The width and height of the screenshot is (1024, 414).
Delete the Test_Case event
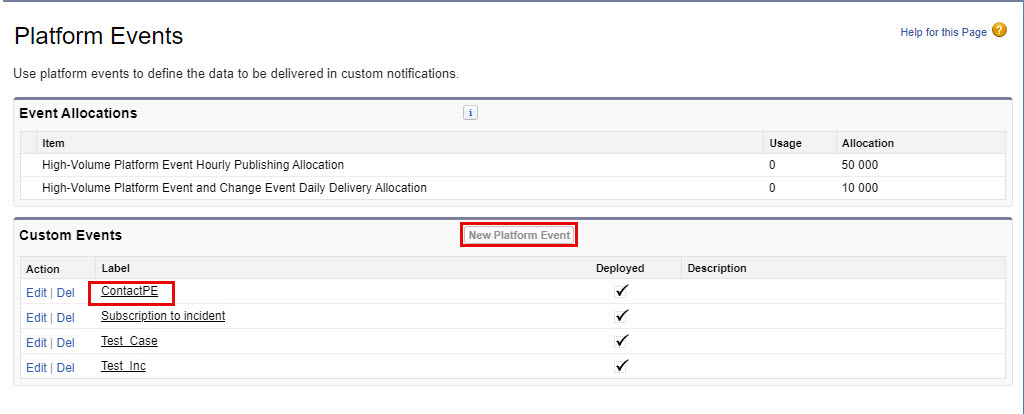66,343
